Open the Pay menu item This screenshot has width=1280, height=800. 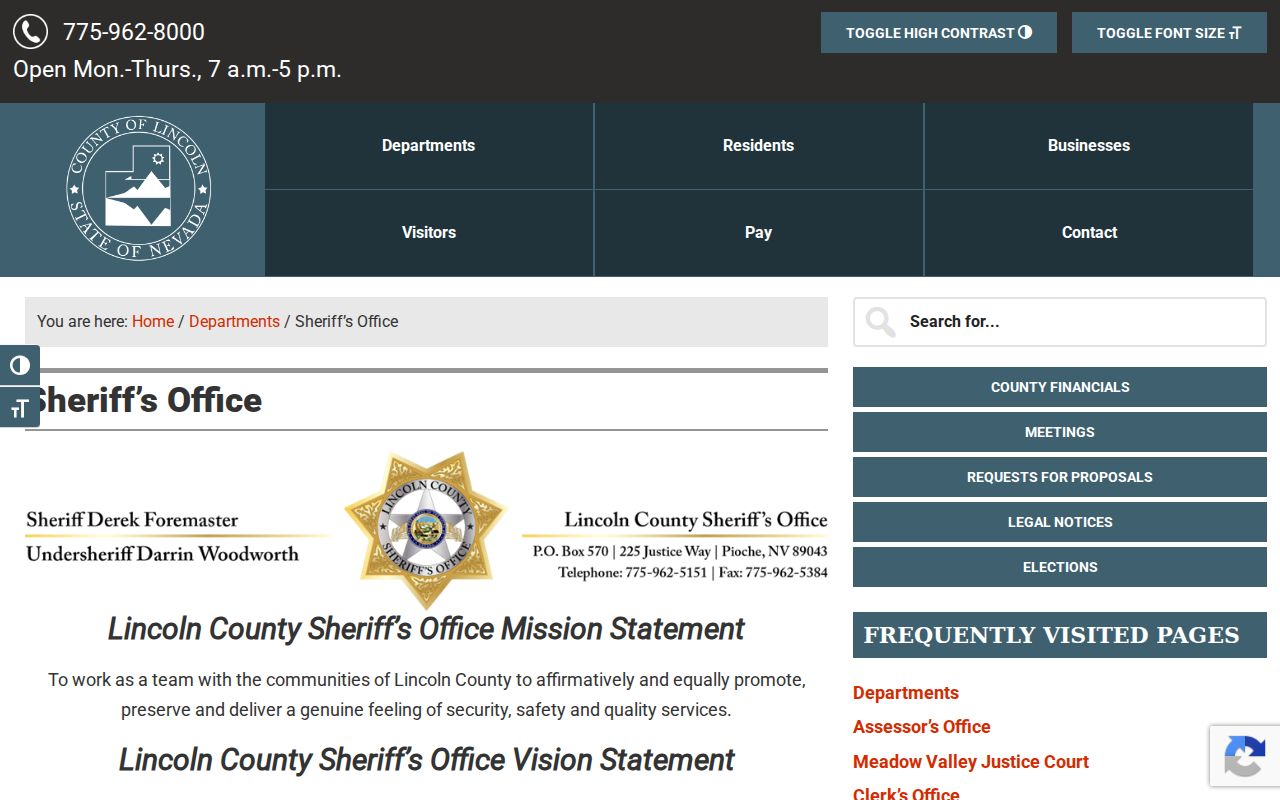click(x=759, y=233)
